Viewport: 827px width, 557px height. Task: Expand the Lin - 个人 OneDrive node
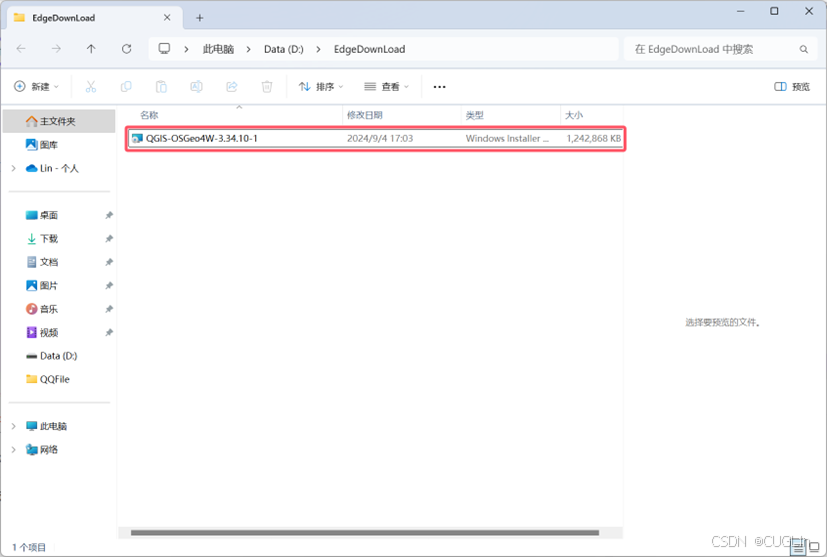[x=14, y=168]
